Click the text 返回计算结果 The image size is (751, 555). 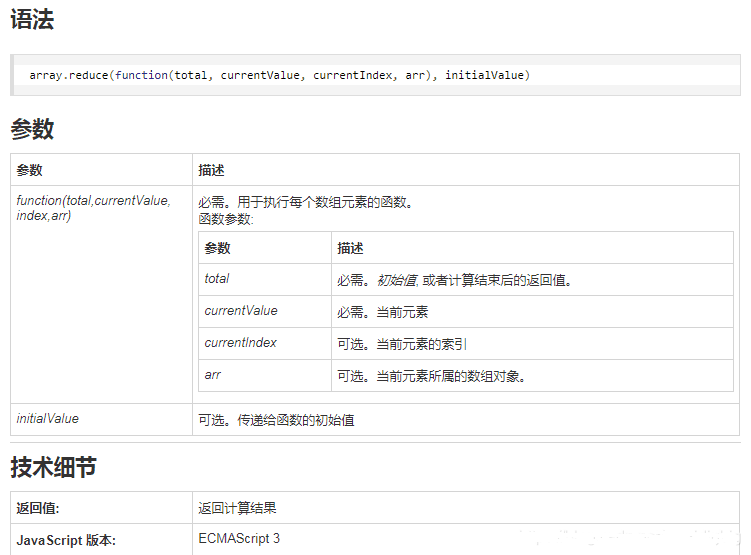(x=238, y=508)
